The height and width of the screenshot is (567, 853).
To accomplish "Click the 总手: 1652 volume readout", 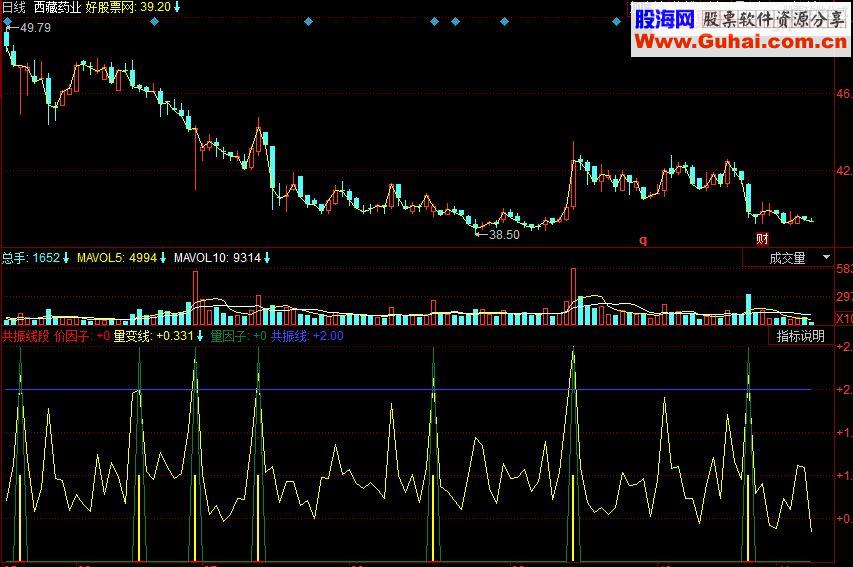I will [x=35, y=258].
